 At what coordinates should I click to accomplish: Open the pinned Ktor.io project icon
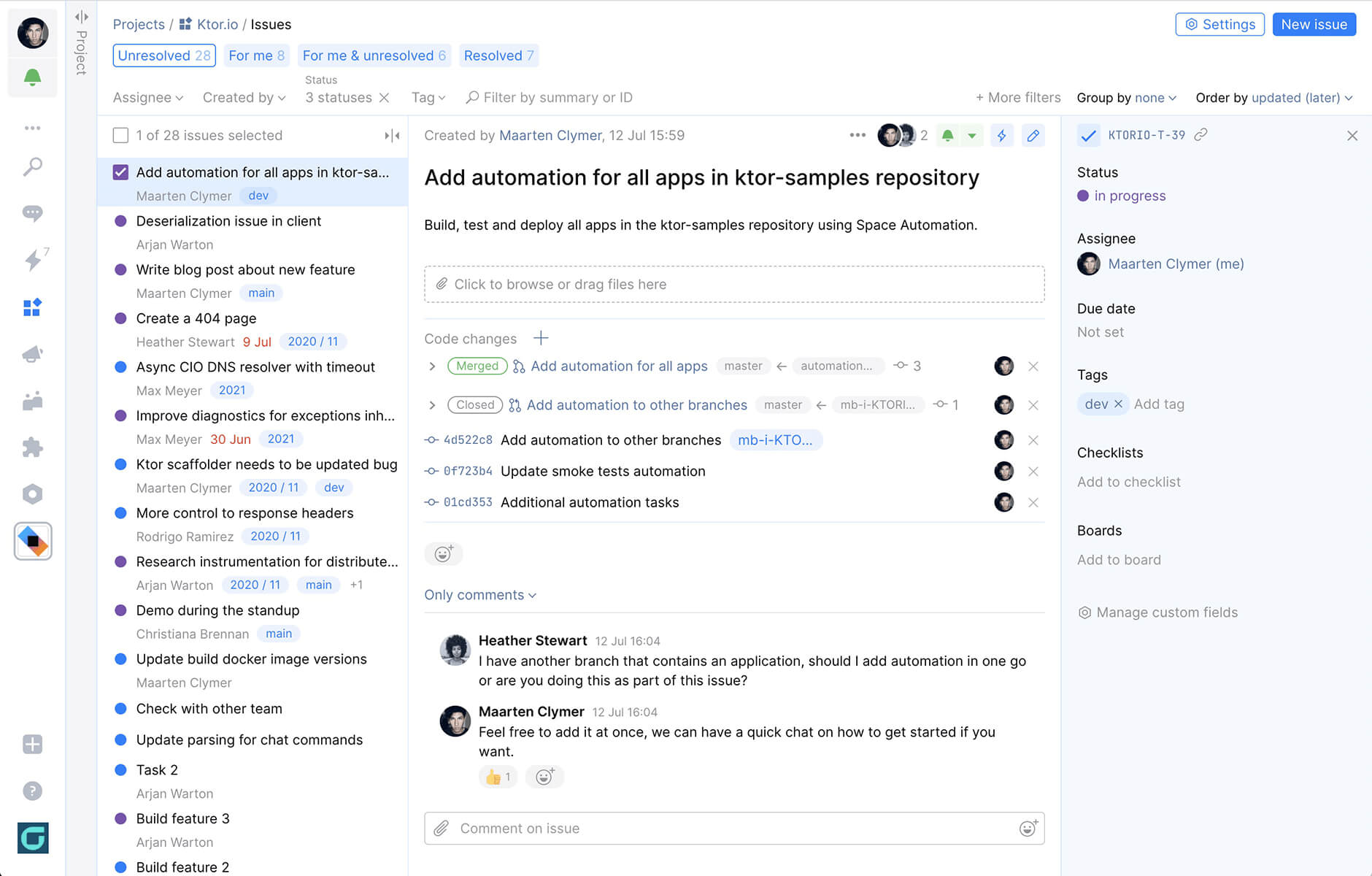(x=33, y=541)
